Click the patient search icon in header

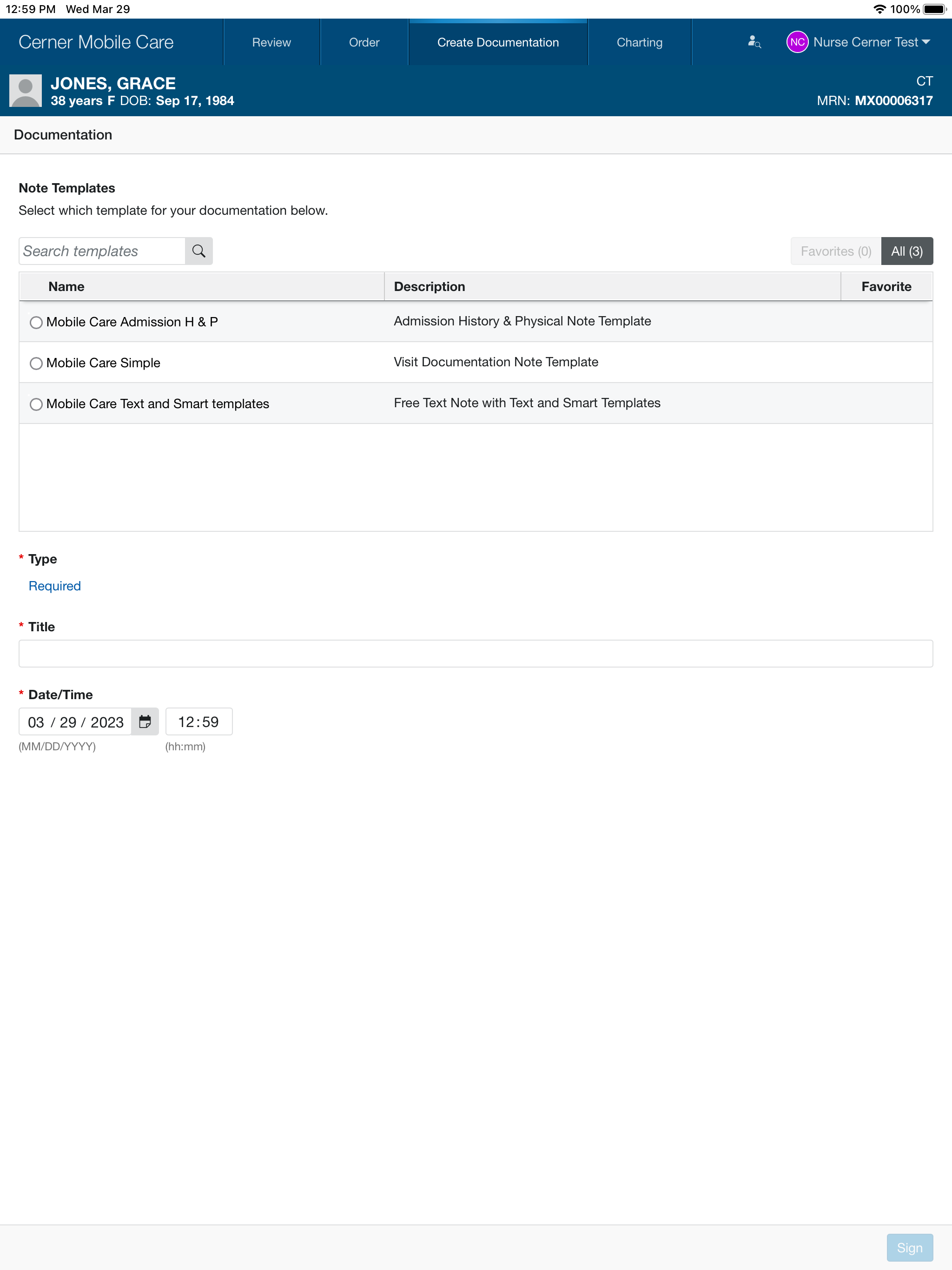tap(754, 42)
